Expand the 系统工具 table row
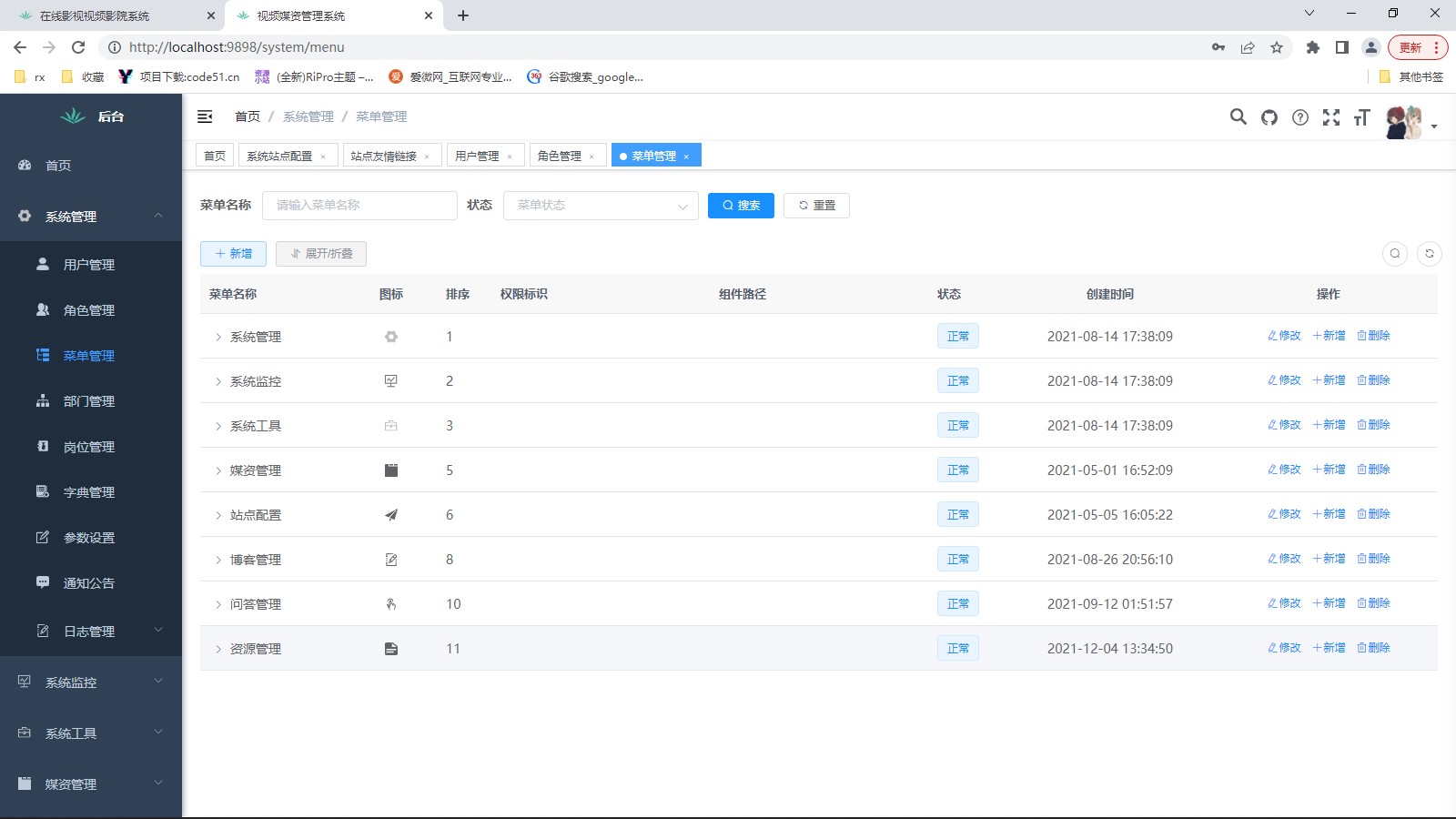This screenshot has width=1456, height=819. pyautogui.click(x=218, y=426)
